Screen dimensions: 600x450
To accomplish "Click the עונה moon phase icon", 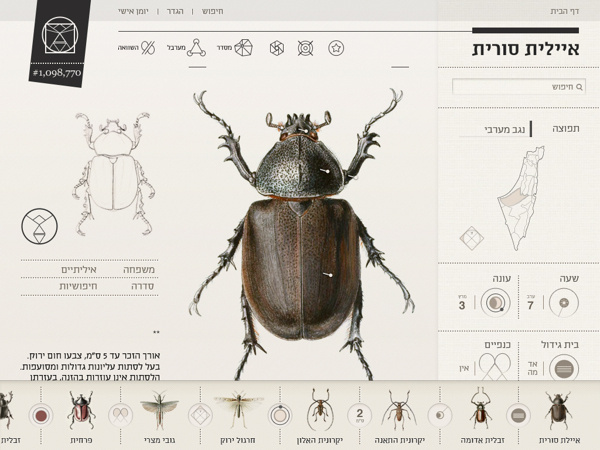I will point(496,303).
